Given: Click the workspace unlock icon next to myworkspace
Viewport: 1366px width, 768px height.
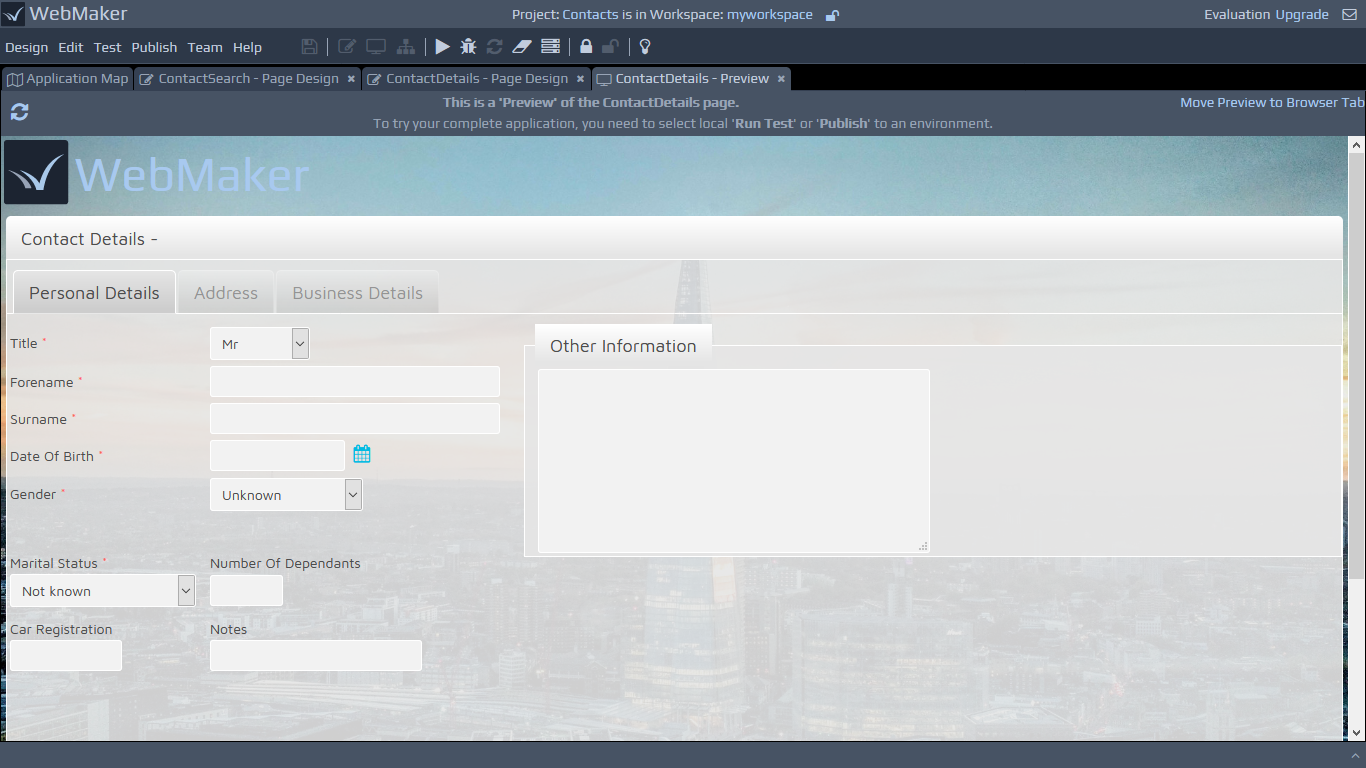Looking at the screenshot, I should pyautogui.click(x=832, y=15).
